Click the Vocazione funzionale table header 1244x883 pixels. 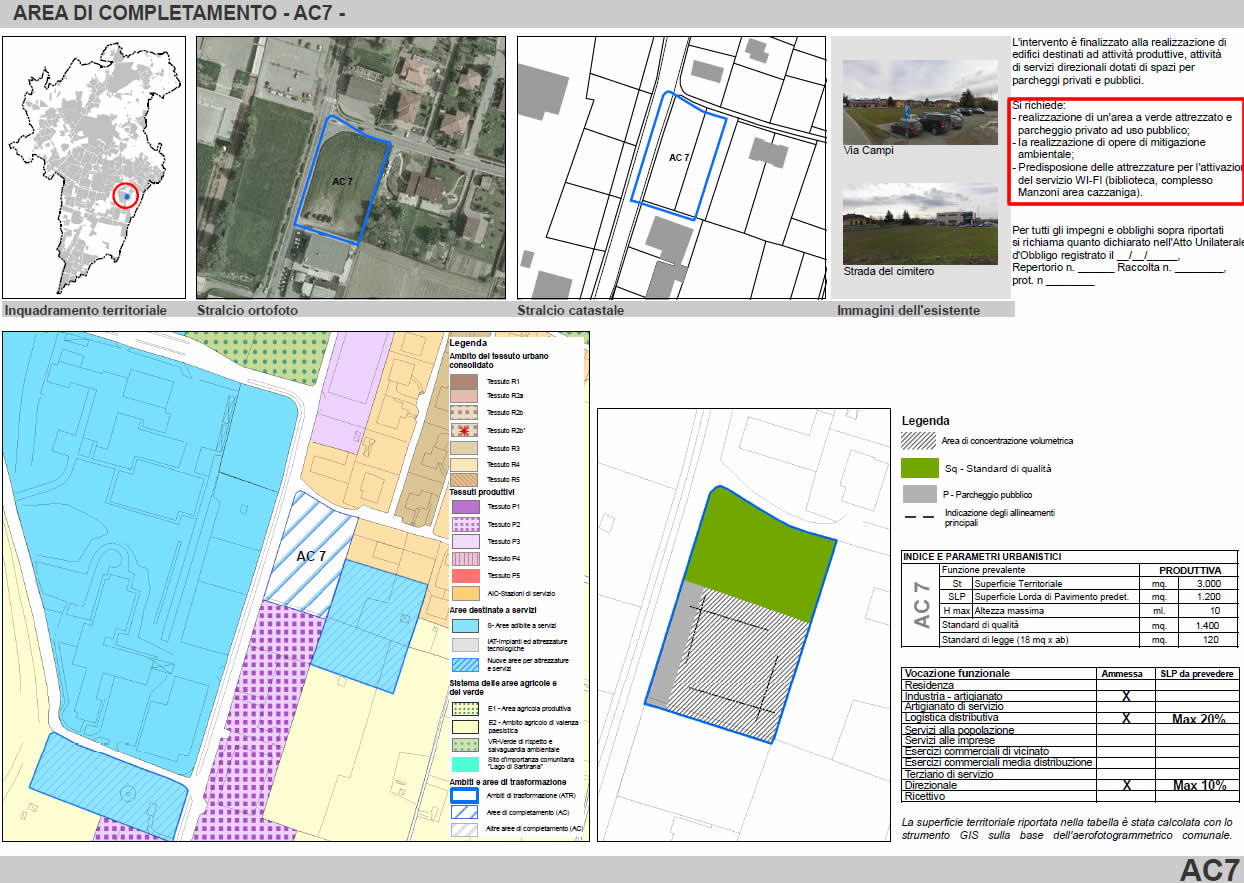pyautogui.click(x=957, y=674)
